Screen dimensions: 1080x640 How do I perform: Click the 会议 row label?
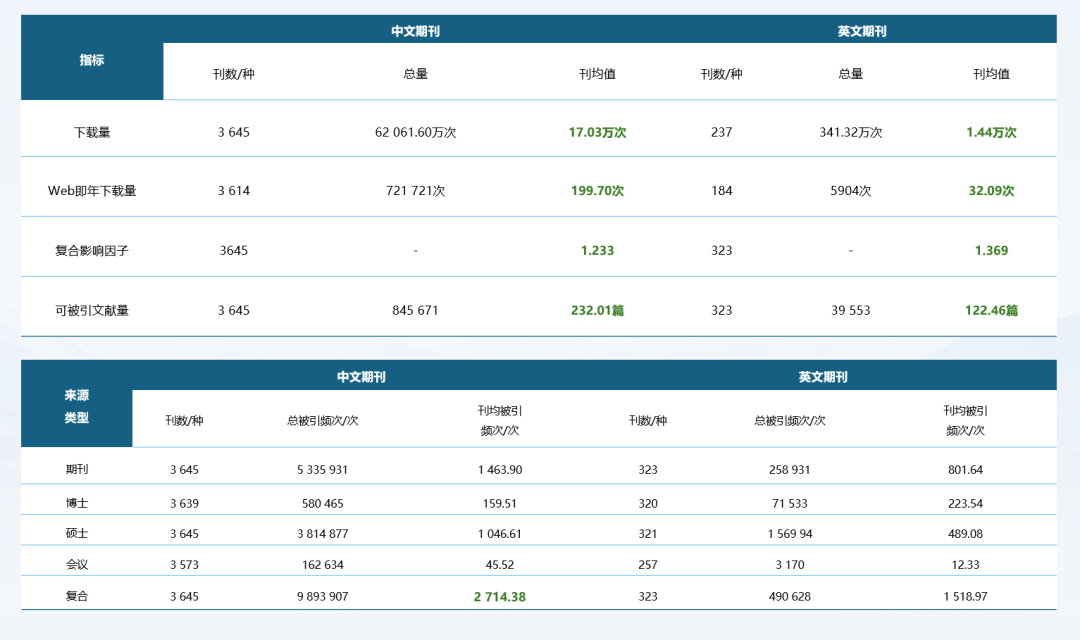pos(77,564)
